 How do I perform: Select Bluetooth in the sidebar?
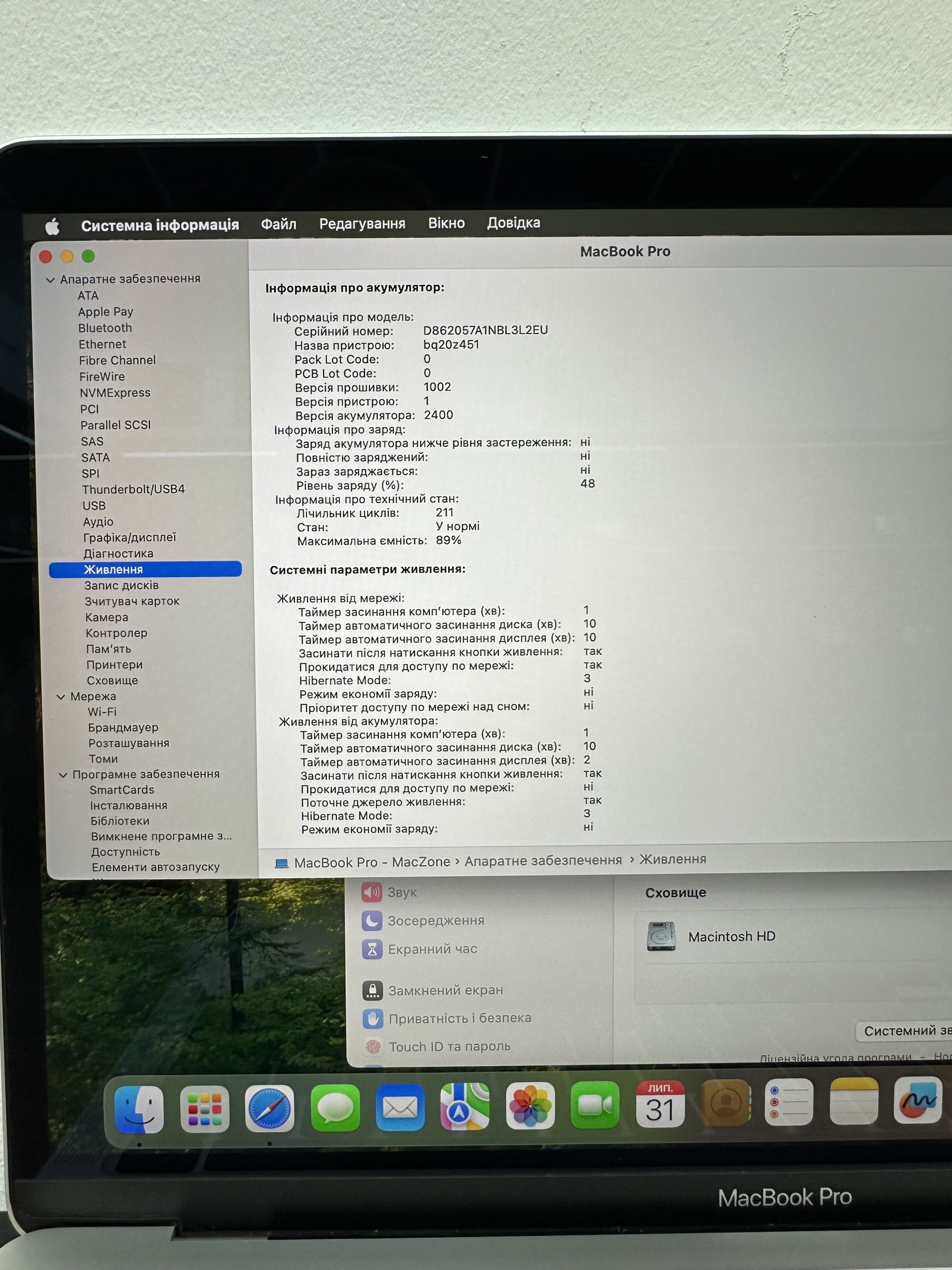pos(105,328)
